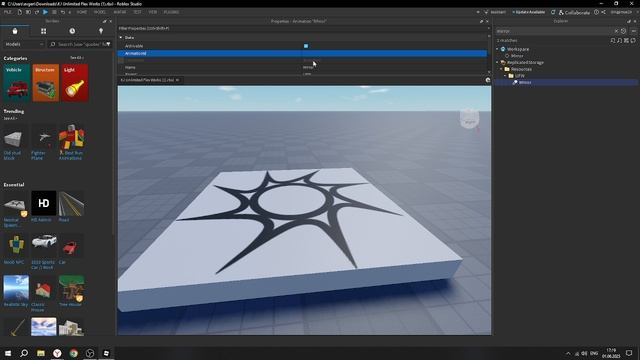Open File Explorer from the taskbar

[40, 353]
